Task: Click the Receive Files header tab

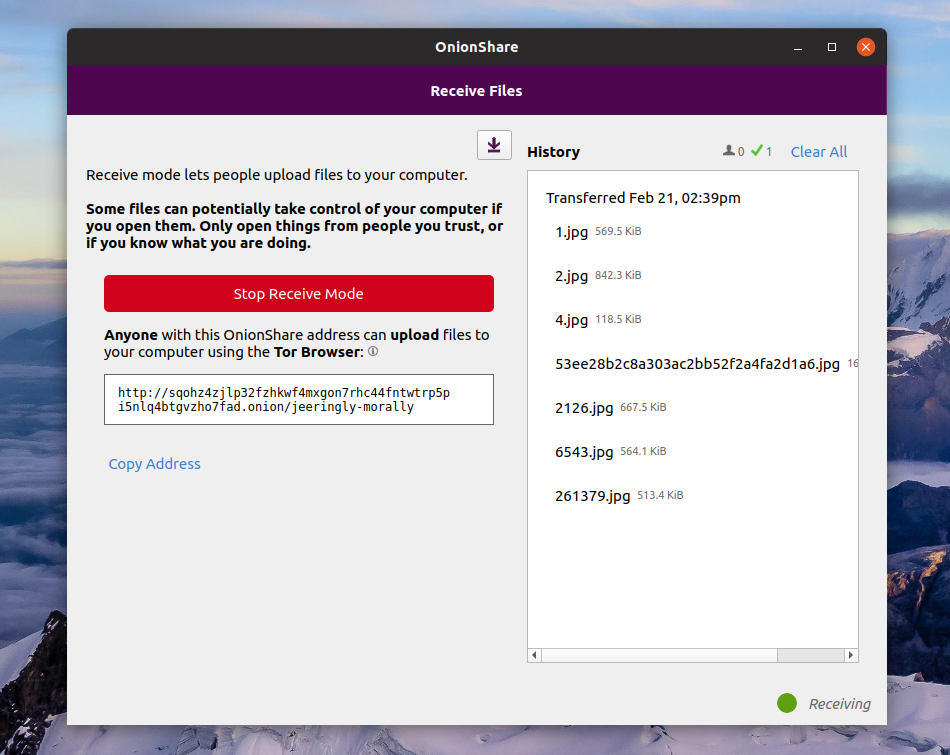Action: tap(476, 91)
